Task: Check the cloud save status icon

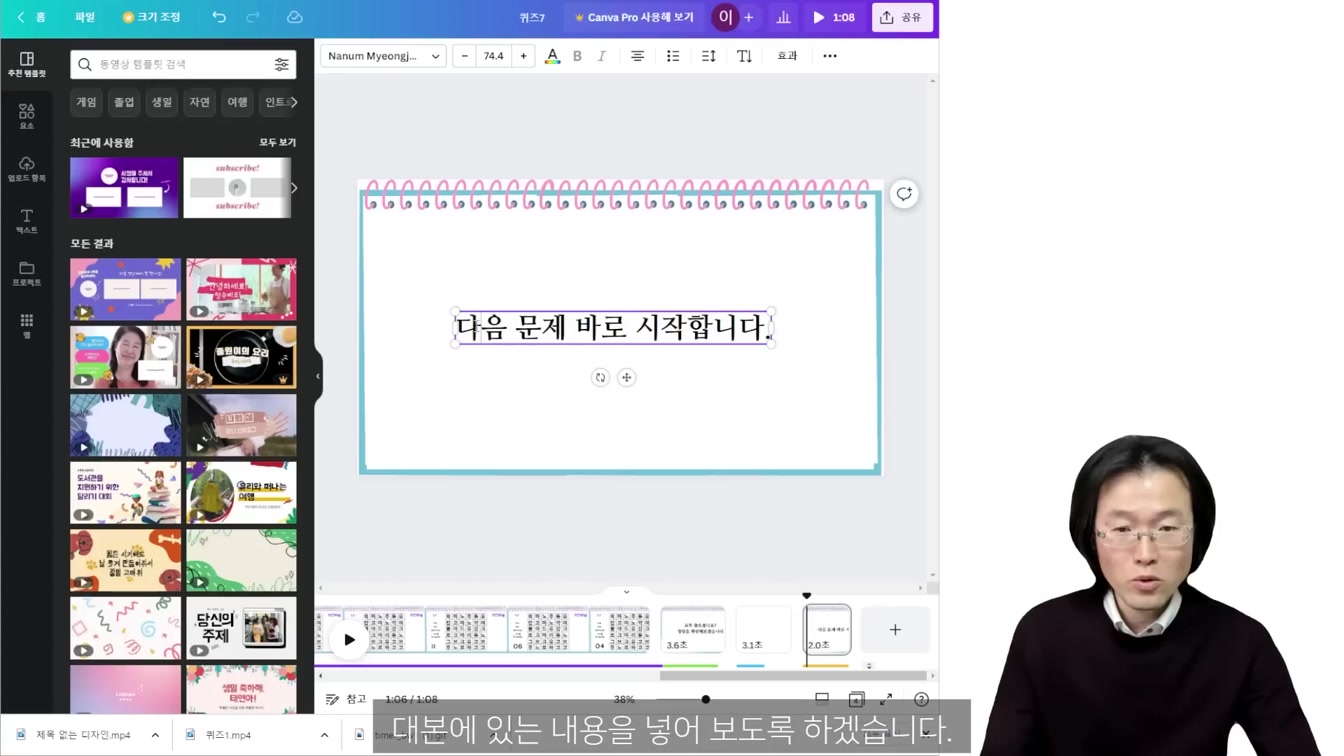Action: pyautogui.click(x=295, y=17)
